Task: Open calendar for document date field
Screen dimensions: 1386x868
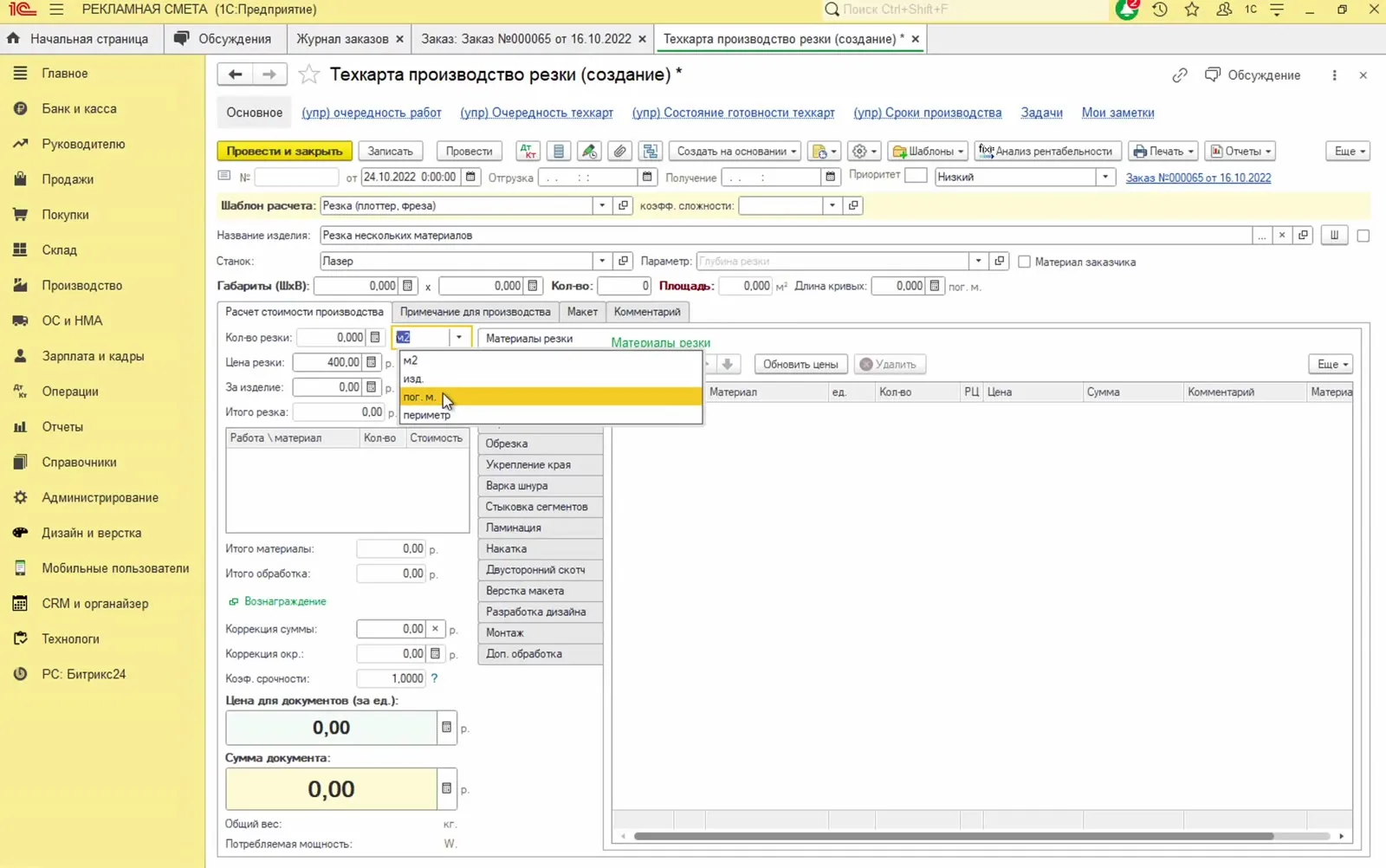Action: tap(470, 177)
